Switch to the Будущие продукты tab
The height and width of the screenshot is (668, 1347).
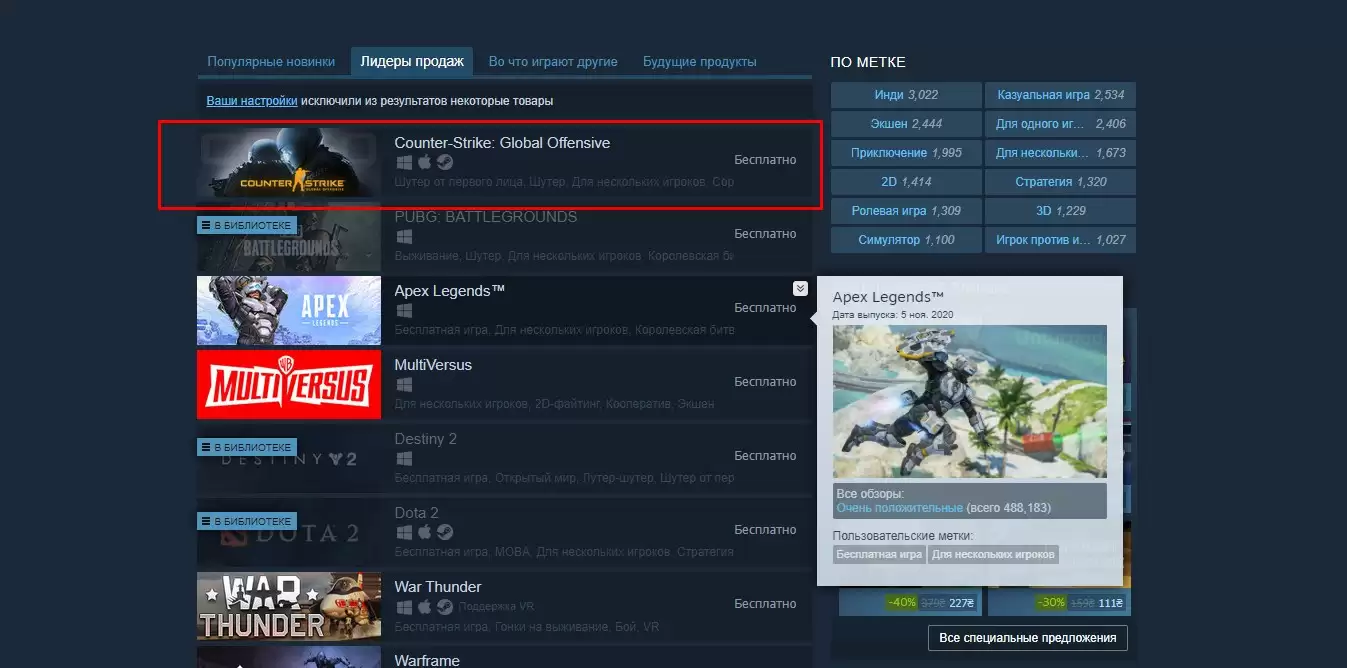[700, 62]
